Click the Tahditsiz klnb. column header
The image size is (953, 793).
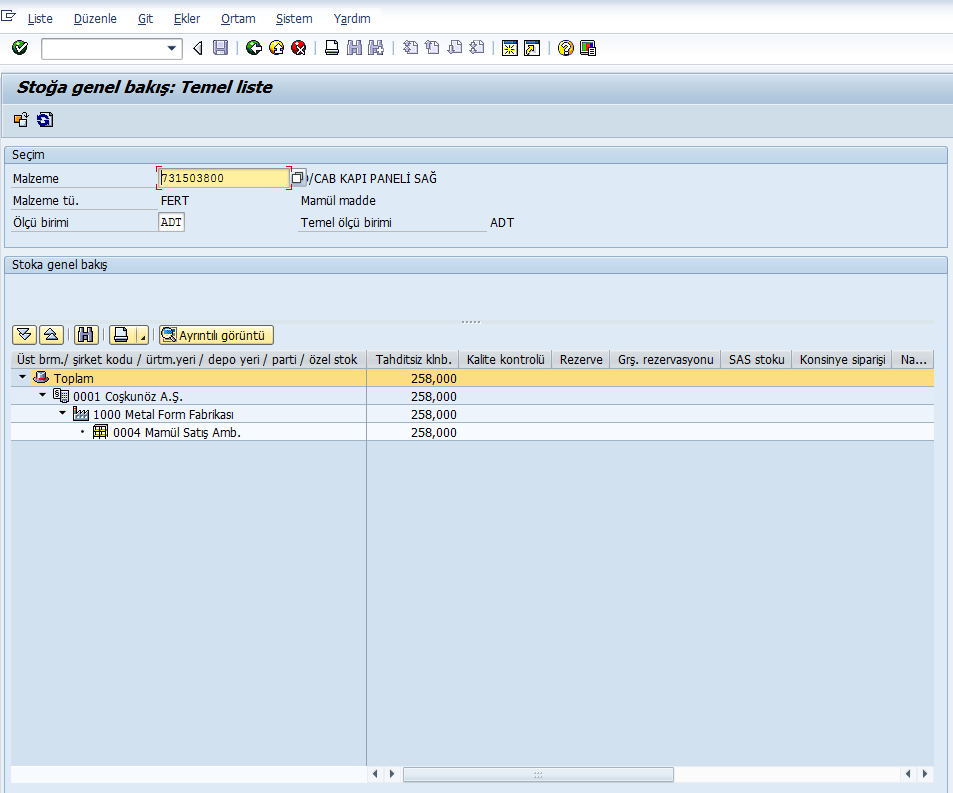pos(413,359)
